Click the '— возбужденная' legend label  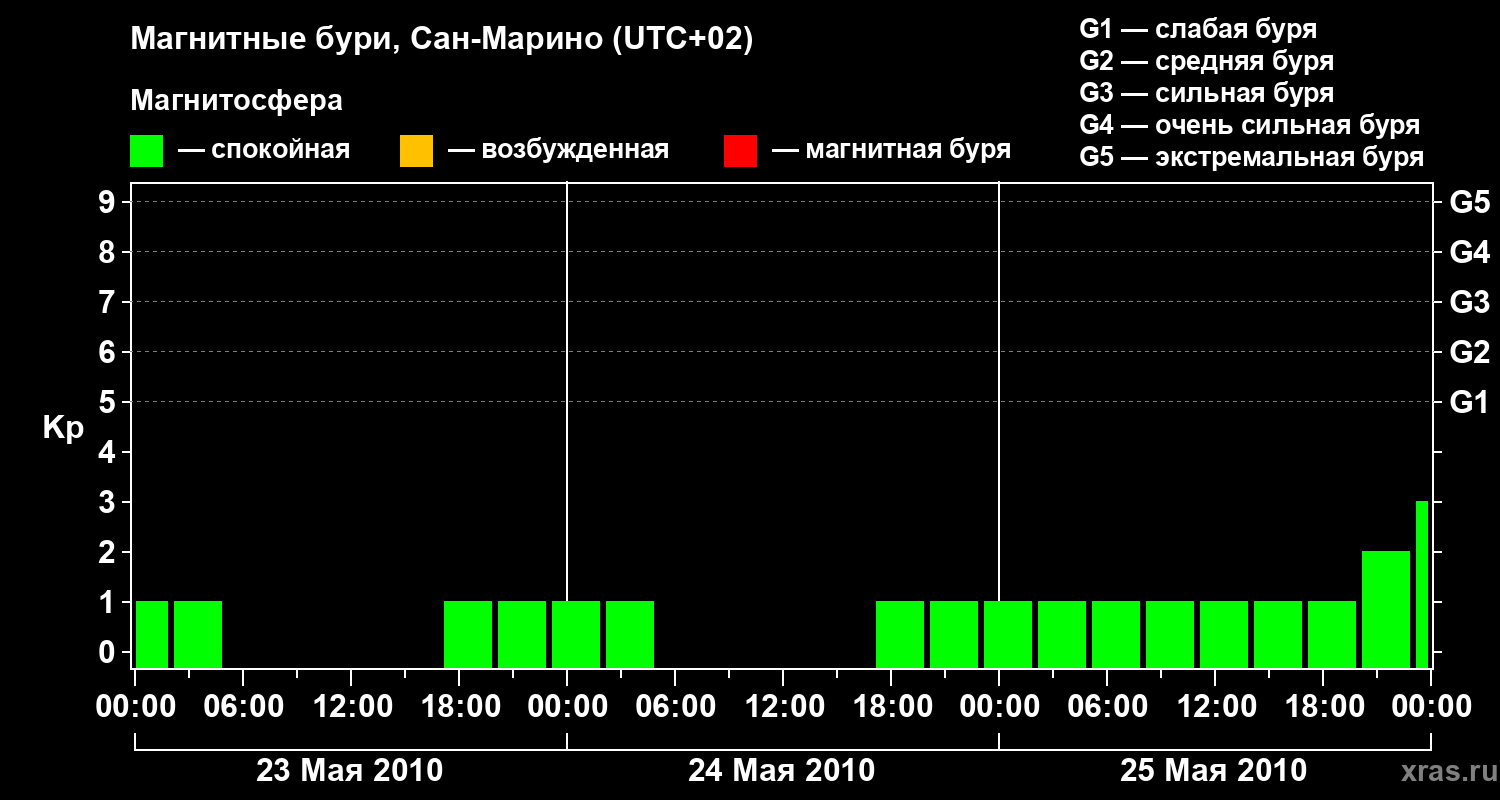(558, 151)
